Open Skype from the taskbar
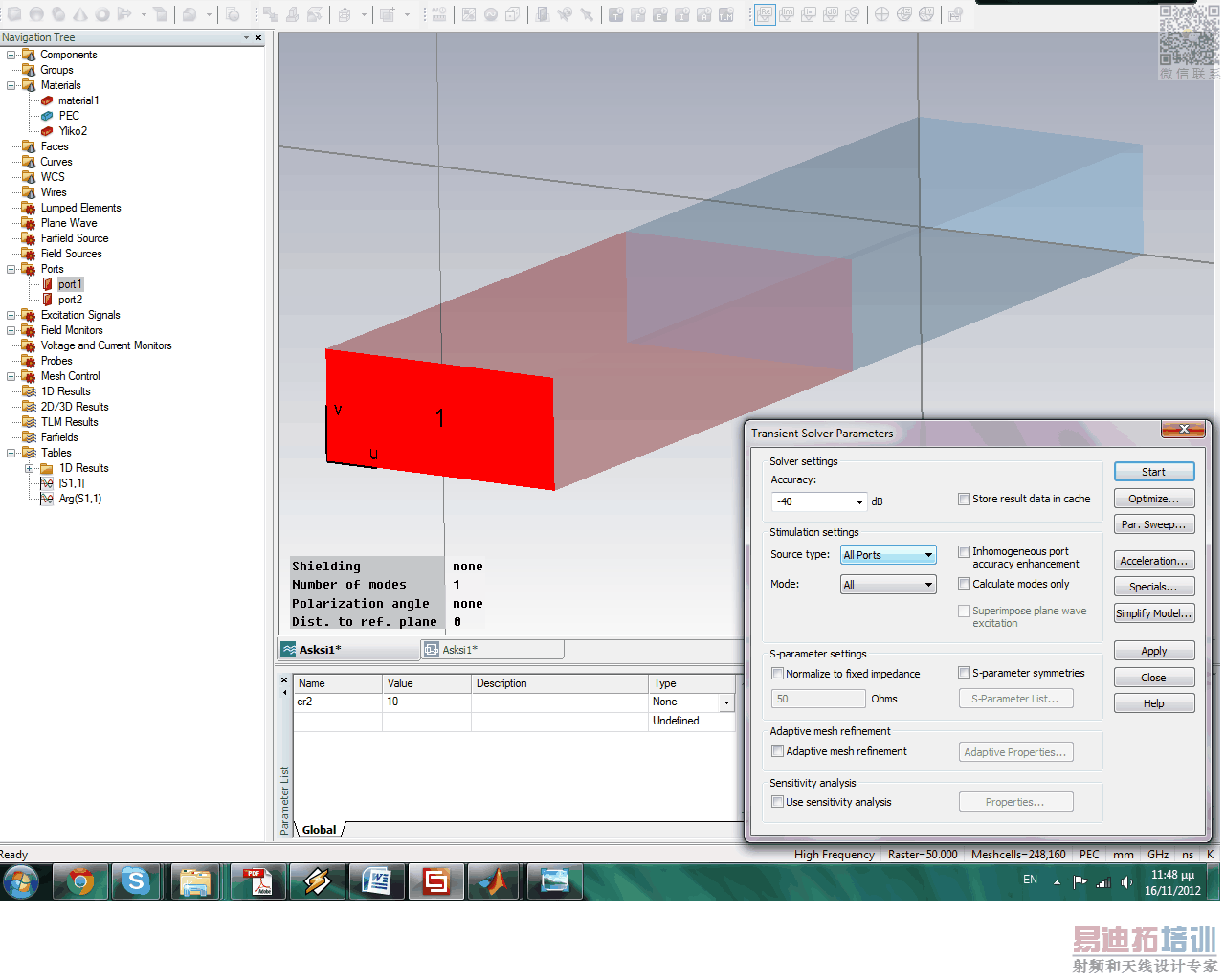Image resolution: width=1225 pixels, height=980 pixels. click(137, 880)
